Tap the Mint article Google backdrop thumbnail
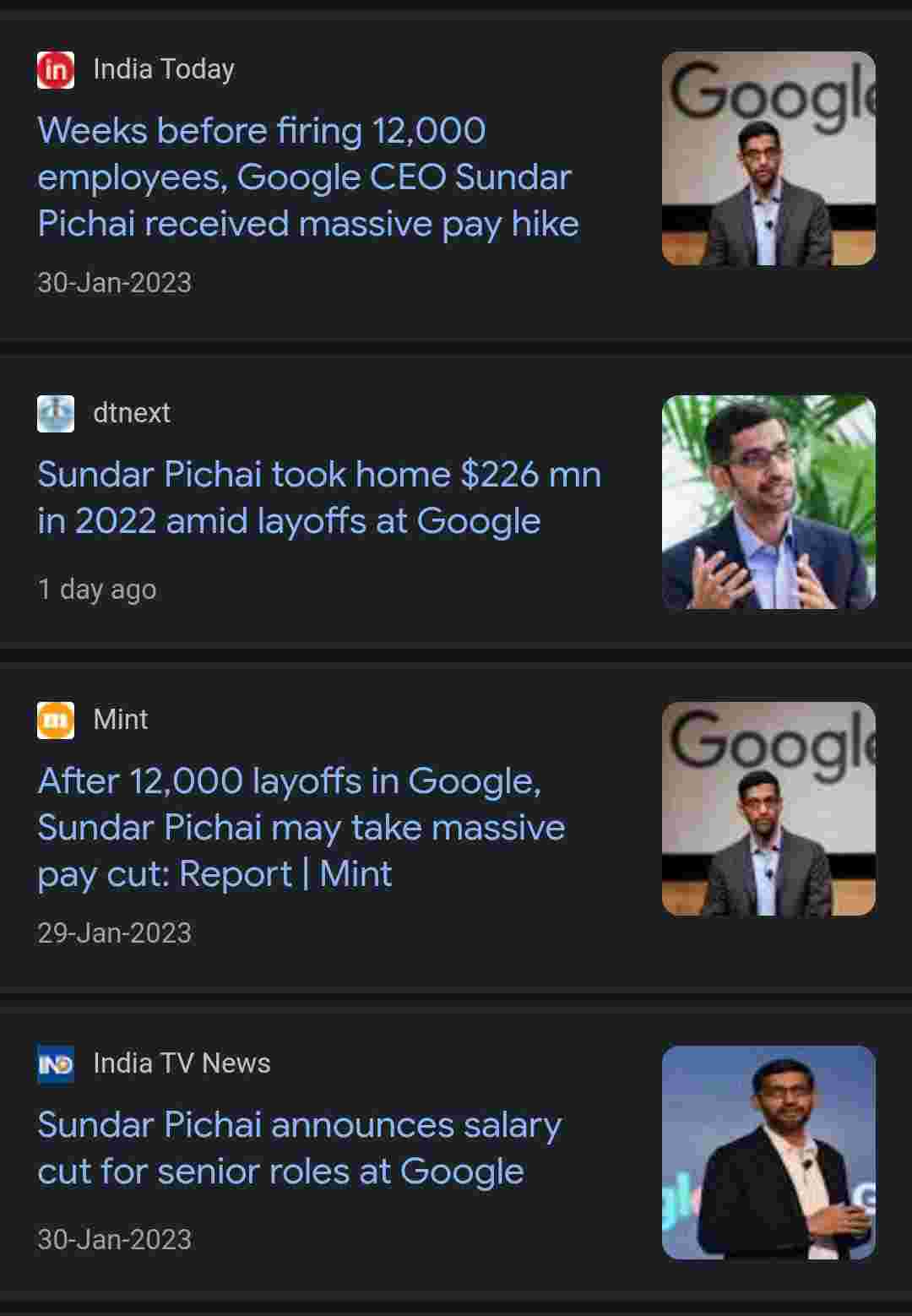Viewport: 912px width, 1316px height. point(768,809)
